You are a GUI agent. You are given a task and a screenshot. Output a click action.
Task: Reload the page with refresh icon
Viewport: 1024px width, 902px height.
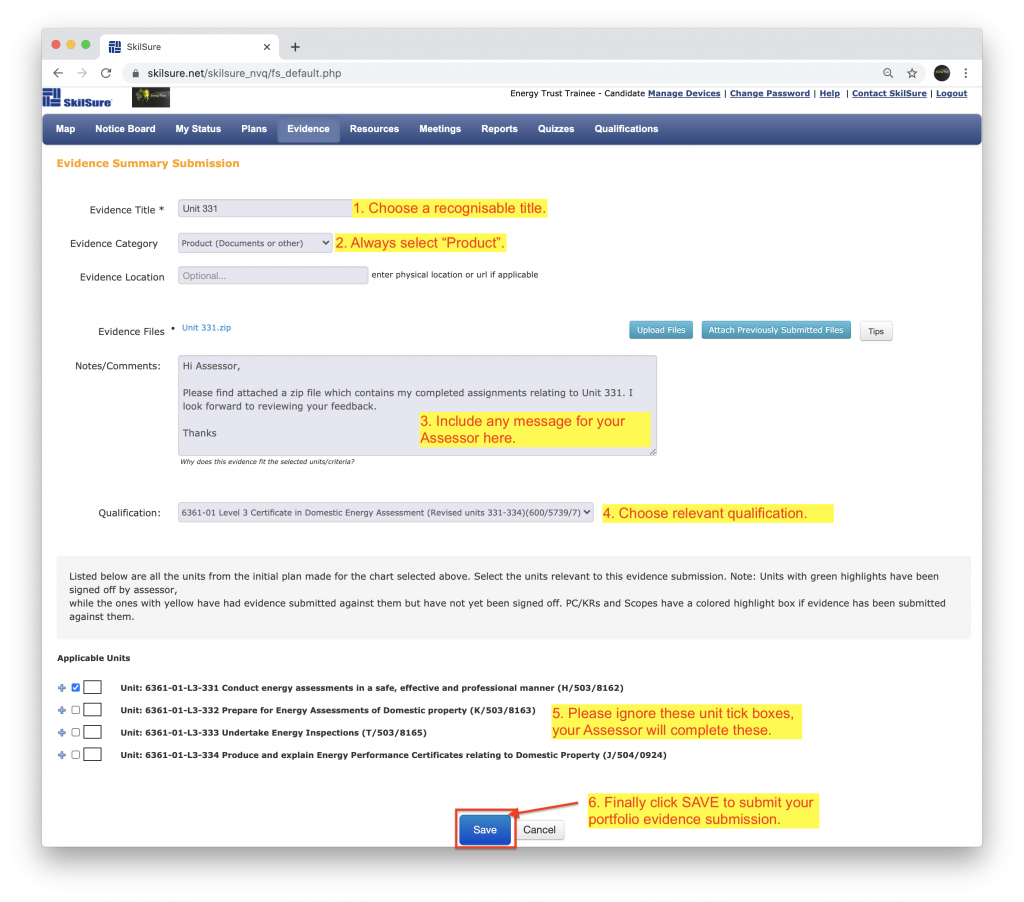click(x=106, y=73)
